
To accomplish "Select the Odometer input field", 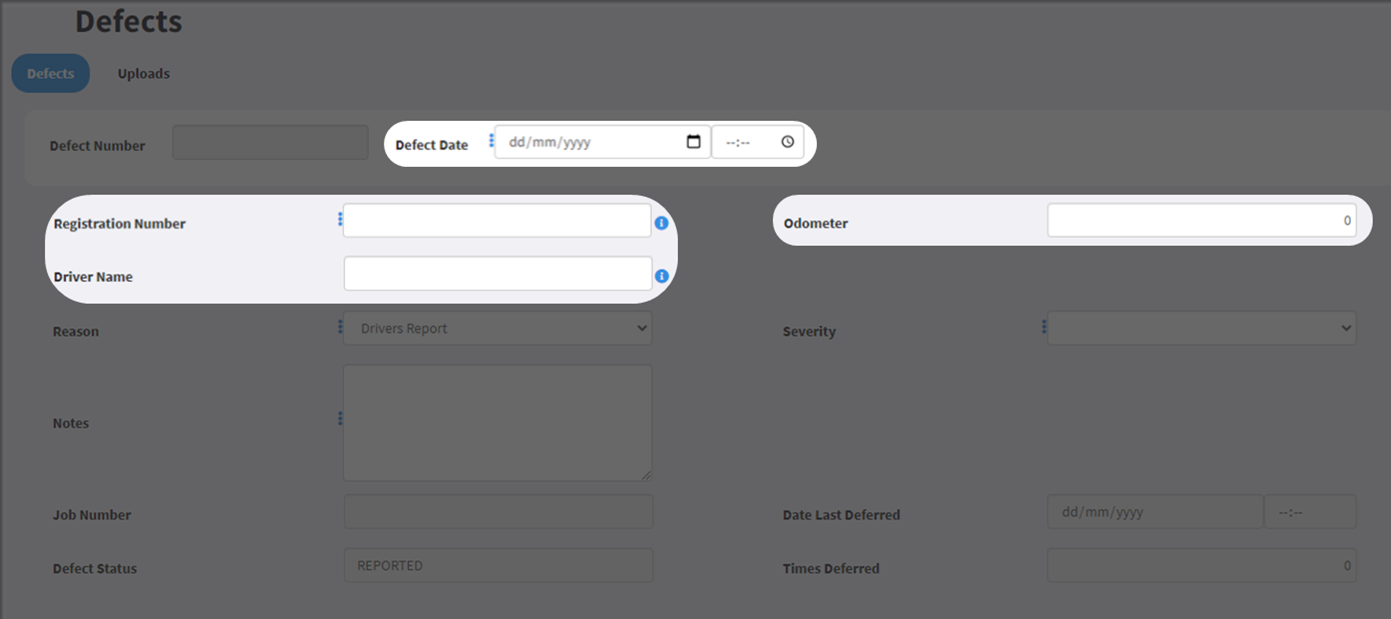I will click(x=1202, y=221).
